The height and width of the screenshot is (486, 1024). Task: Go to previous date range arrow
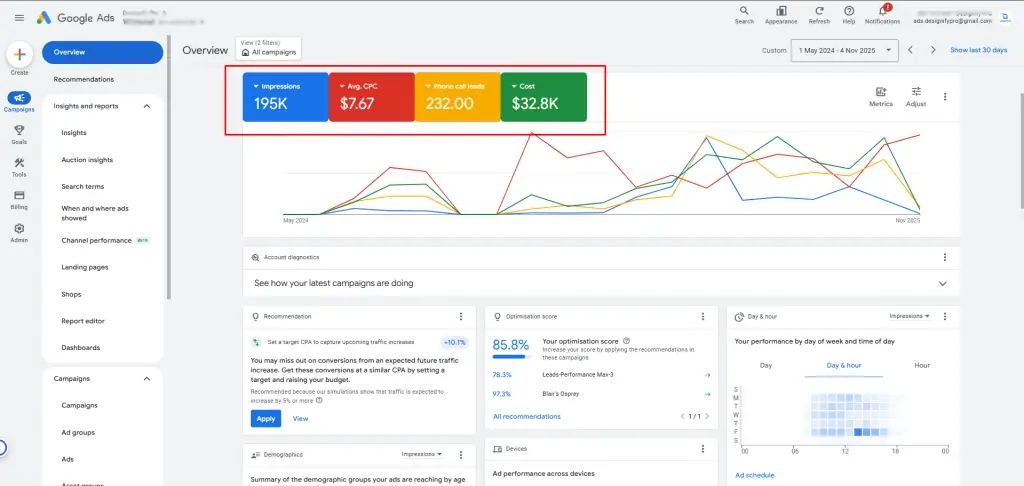pyautogui.click(x=910, y=50)
